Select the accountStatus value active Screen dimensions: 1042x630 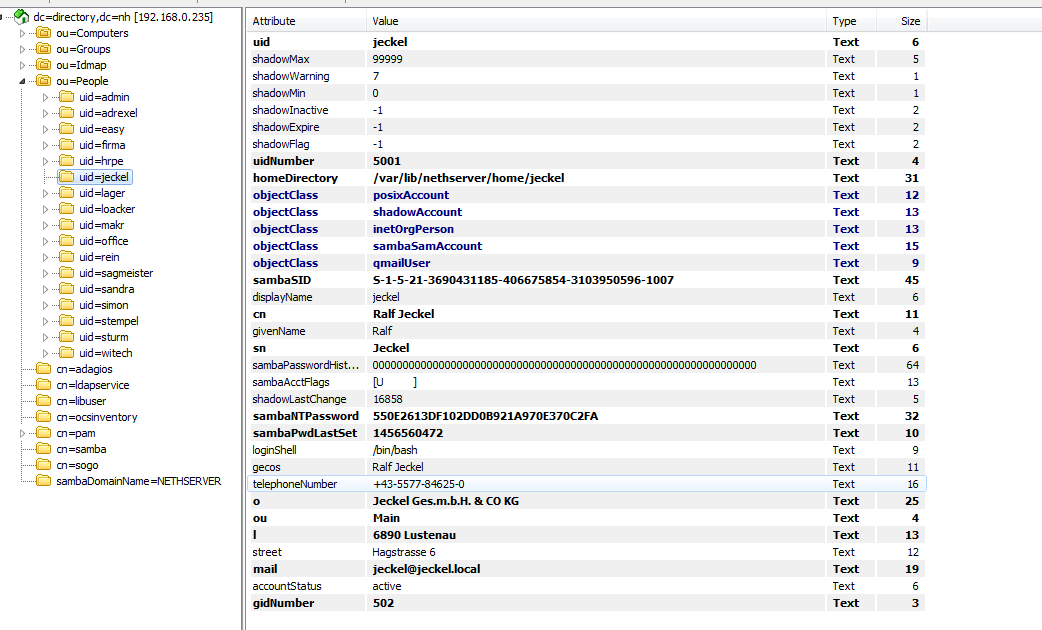pyautogui.click(x=387, y=586)
